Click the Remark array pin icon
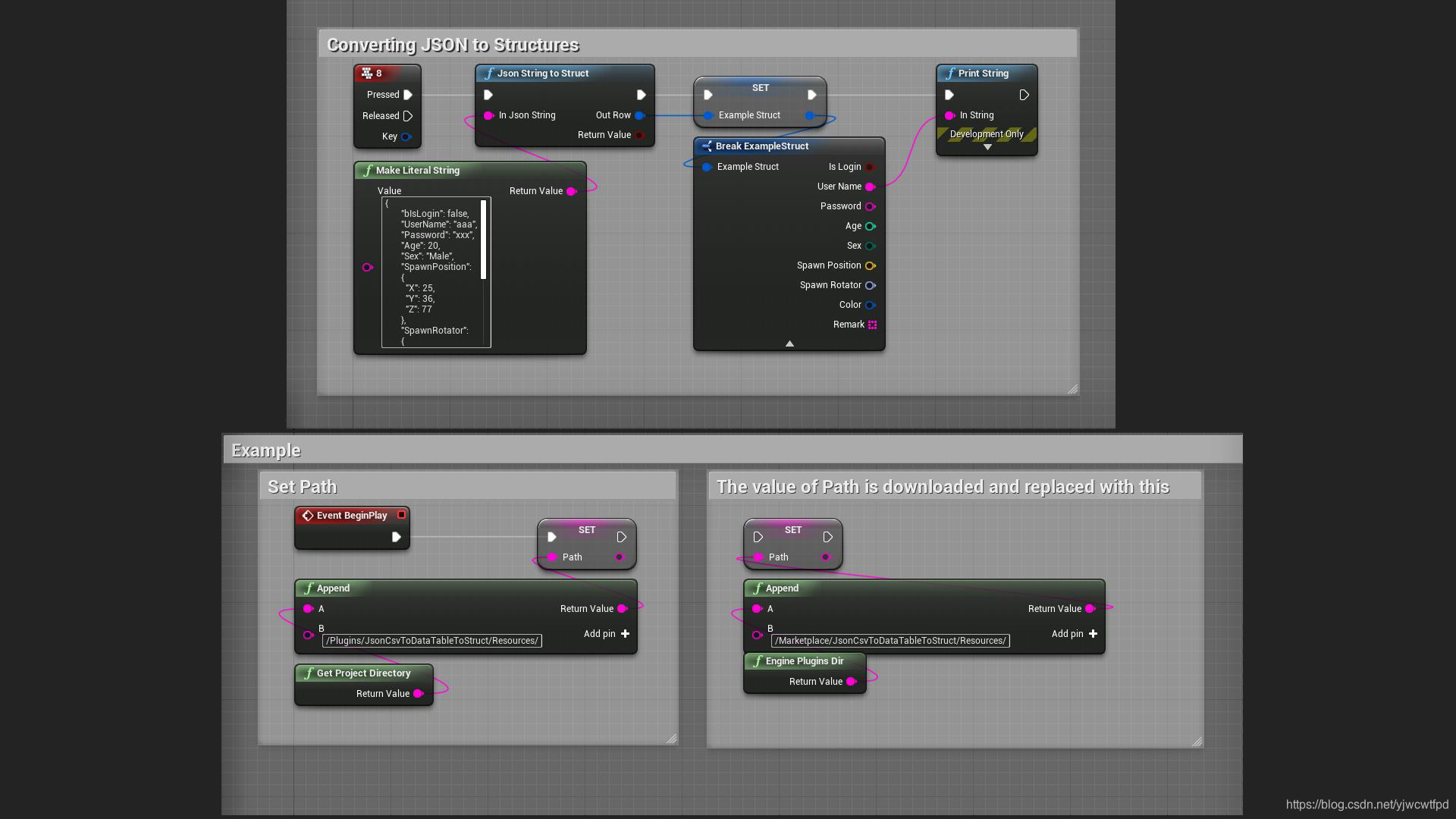This screenshot has height=819, width=1456. pyautogui.click(x=872, y=325)
